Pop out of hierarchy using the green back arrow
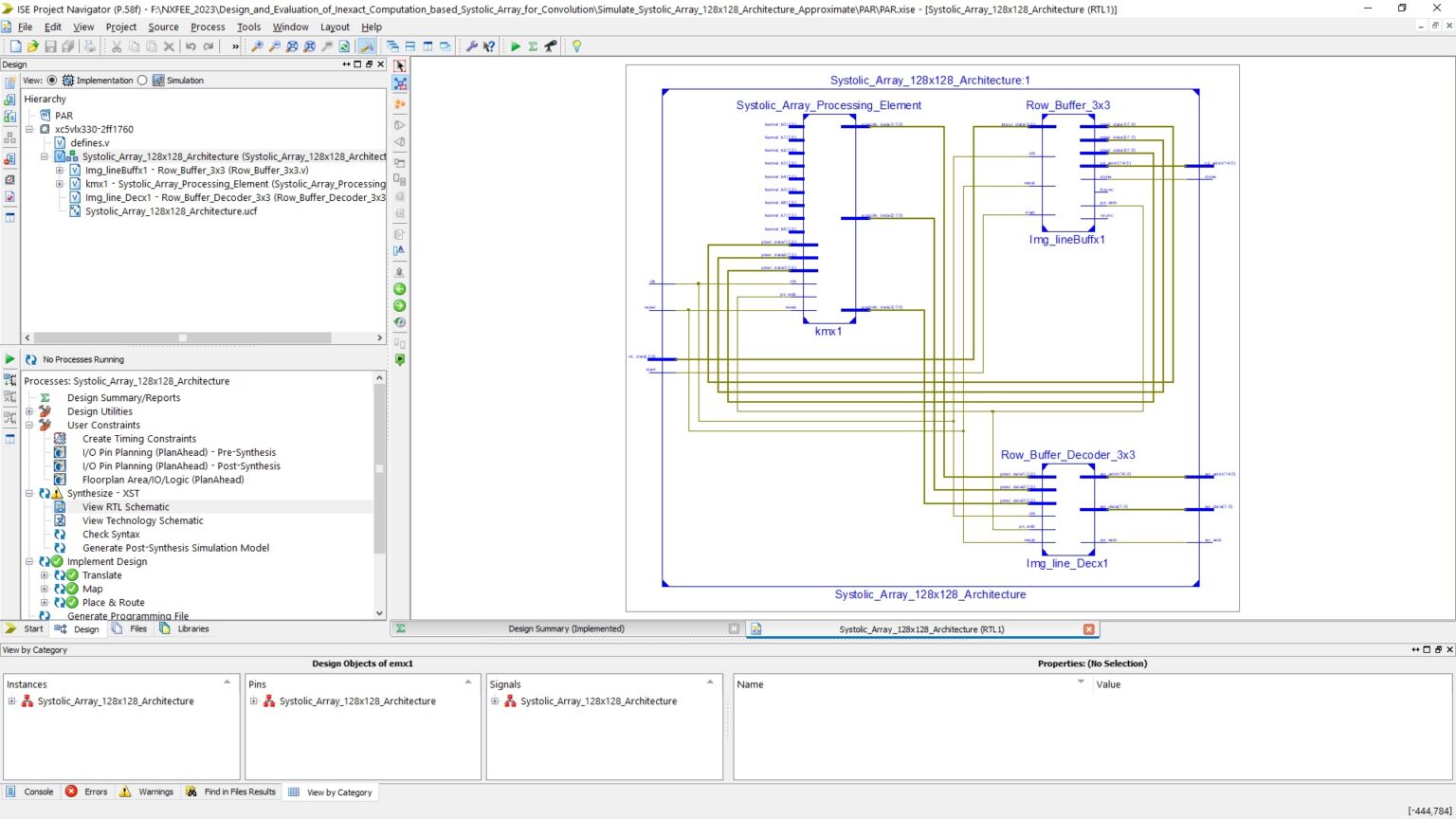 click(399, 288)
